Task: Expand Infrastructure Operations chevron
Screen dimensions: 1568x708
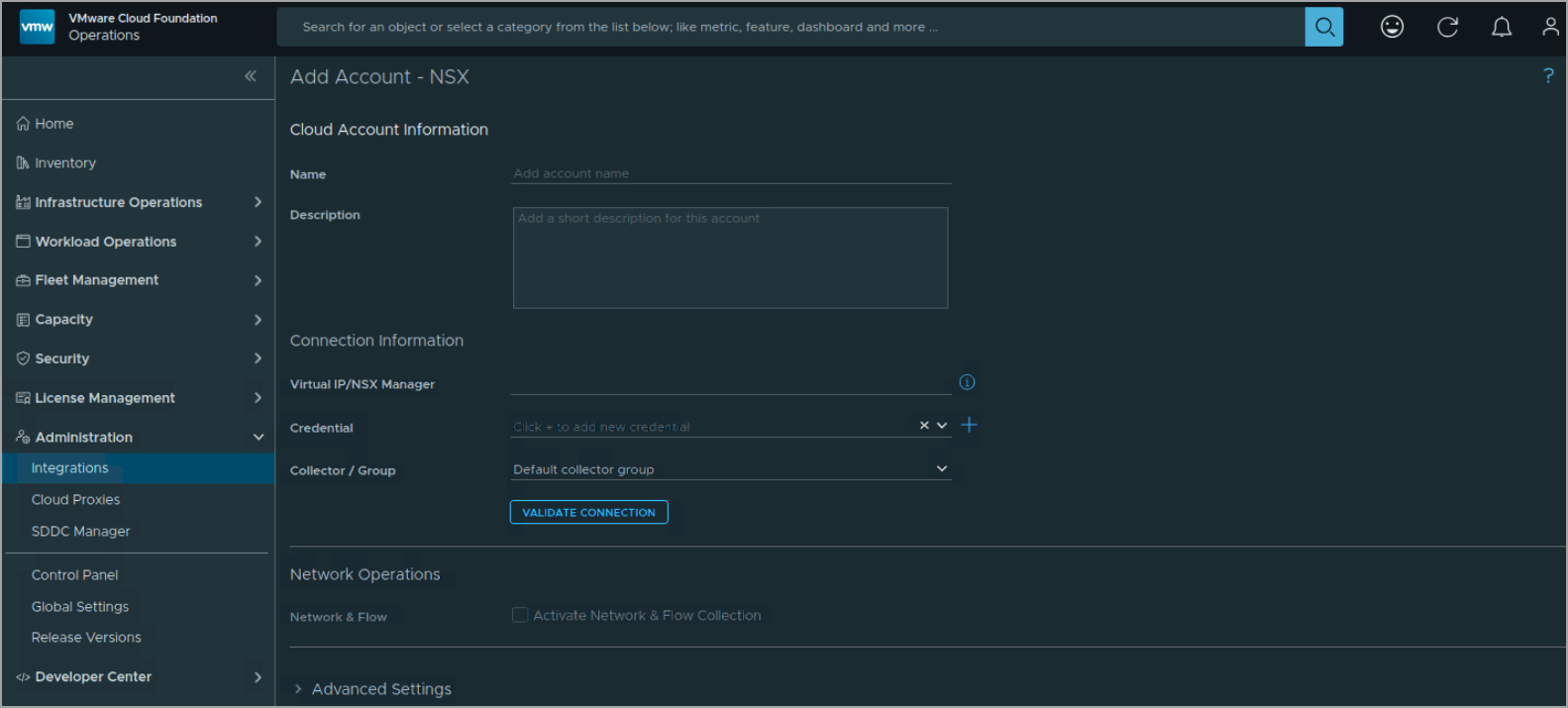Action: point(258,202)
